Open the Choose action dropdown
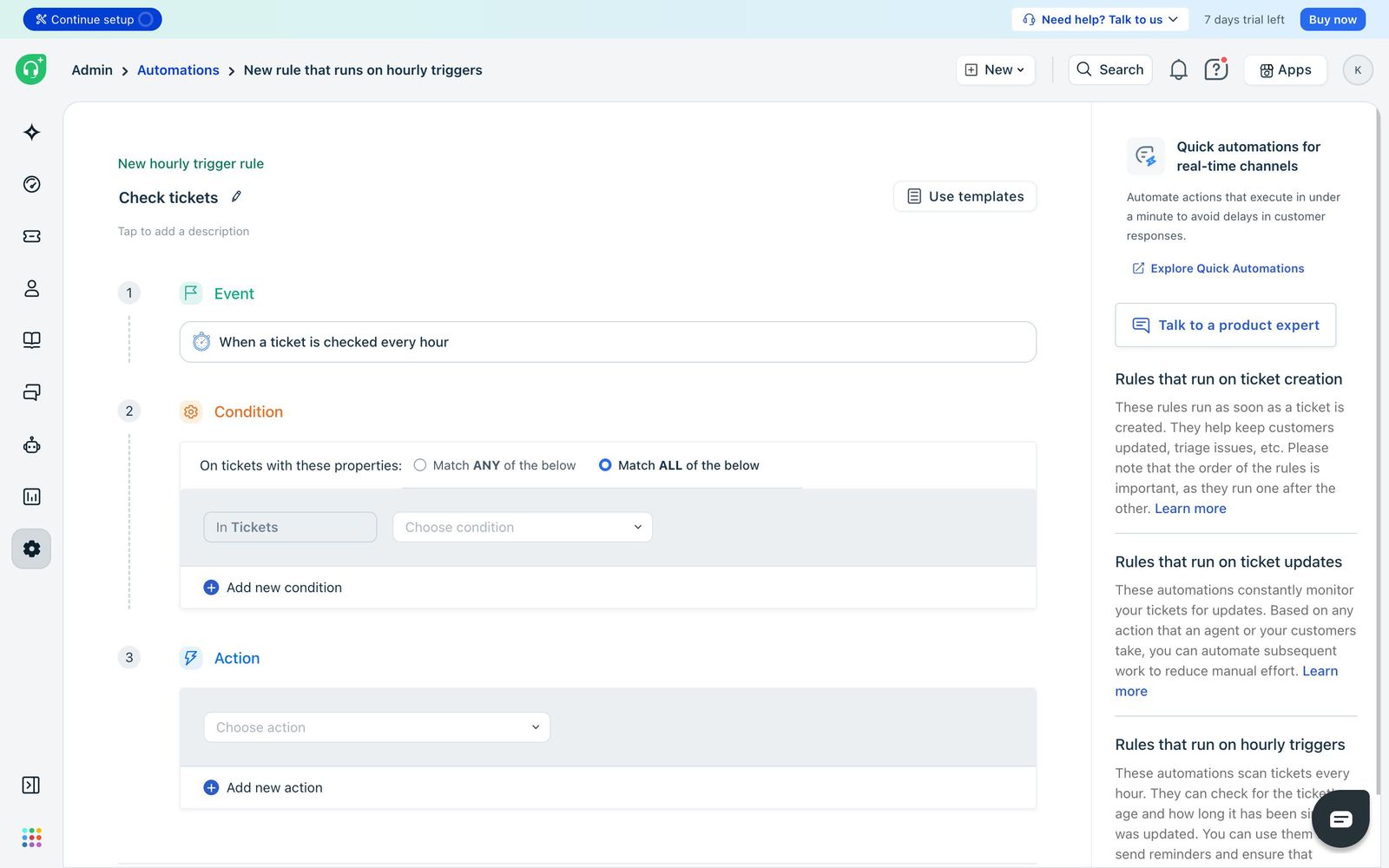This screenshot has width=1389, height=868. (377, 727)
